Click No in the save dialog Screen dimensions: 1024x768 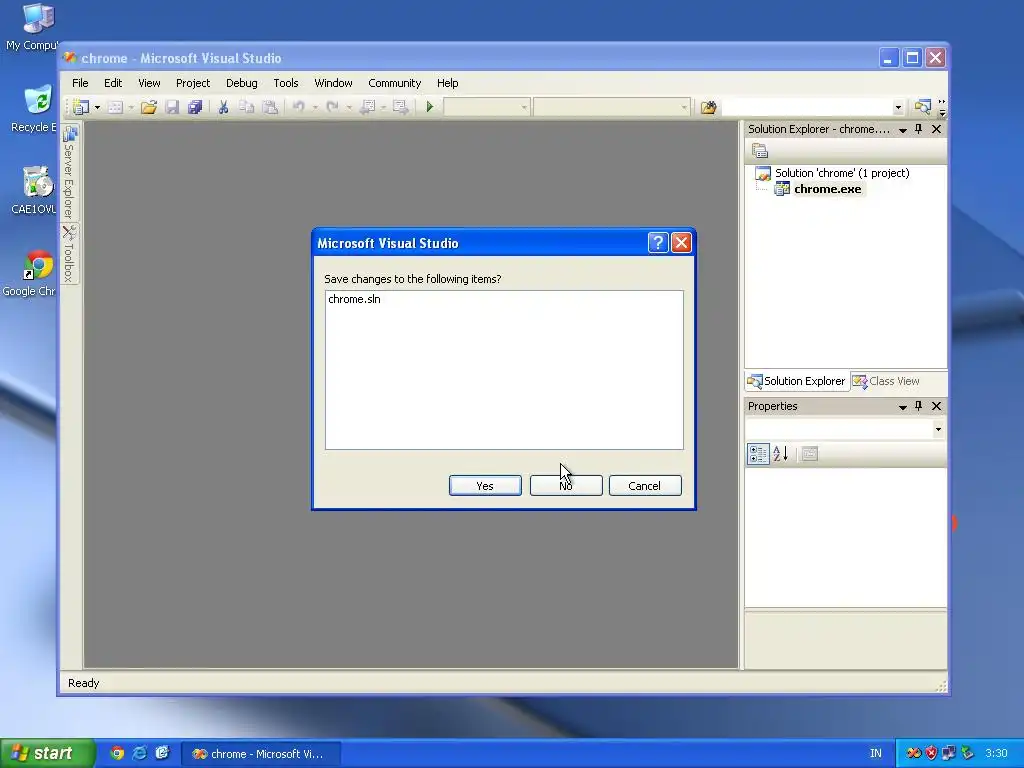(x=566, y=486)
